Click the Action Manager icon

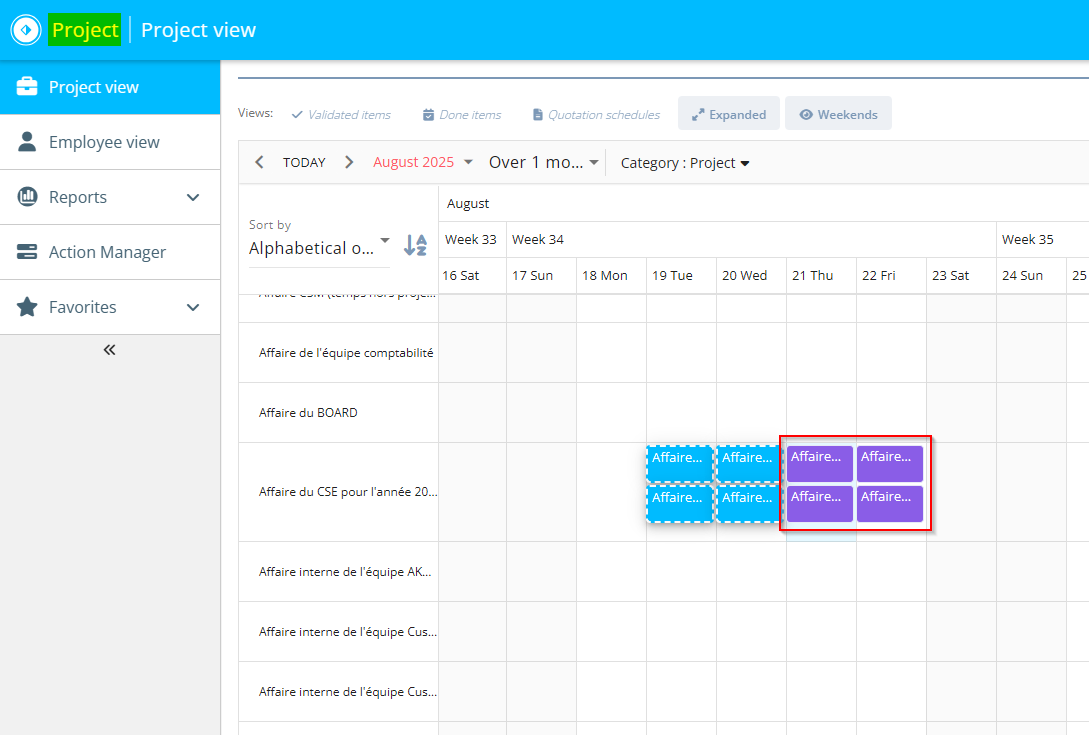[28, 252]
